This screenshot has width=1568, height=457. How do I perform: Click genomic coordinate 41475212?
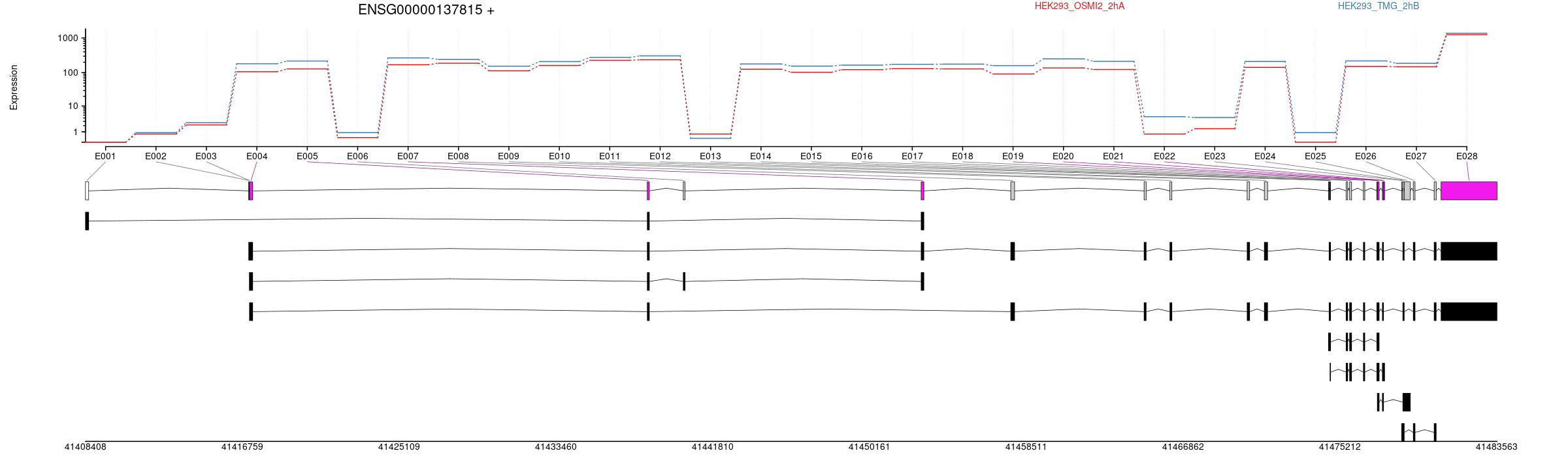1339,447
